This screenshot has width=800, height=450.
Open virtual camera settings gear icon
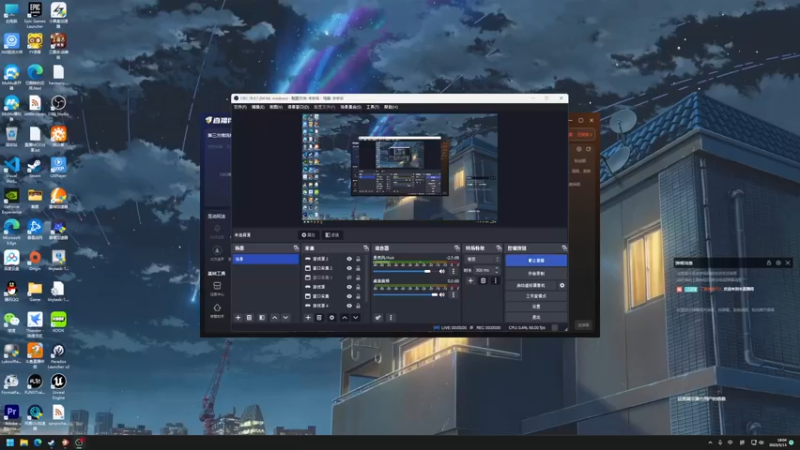click(562, 285)
